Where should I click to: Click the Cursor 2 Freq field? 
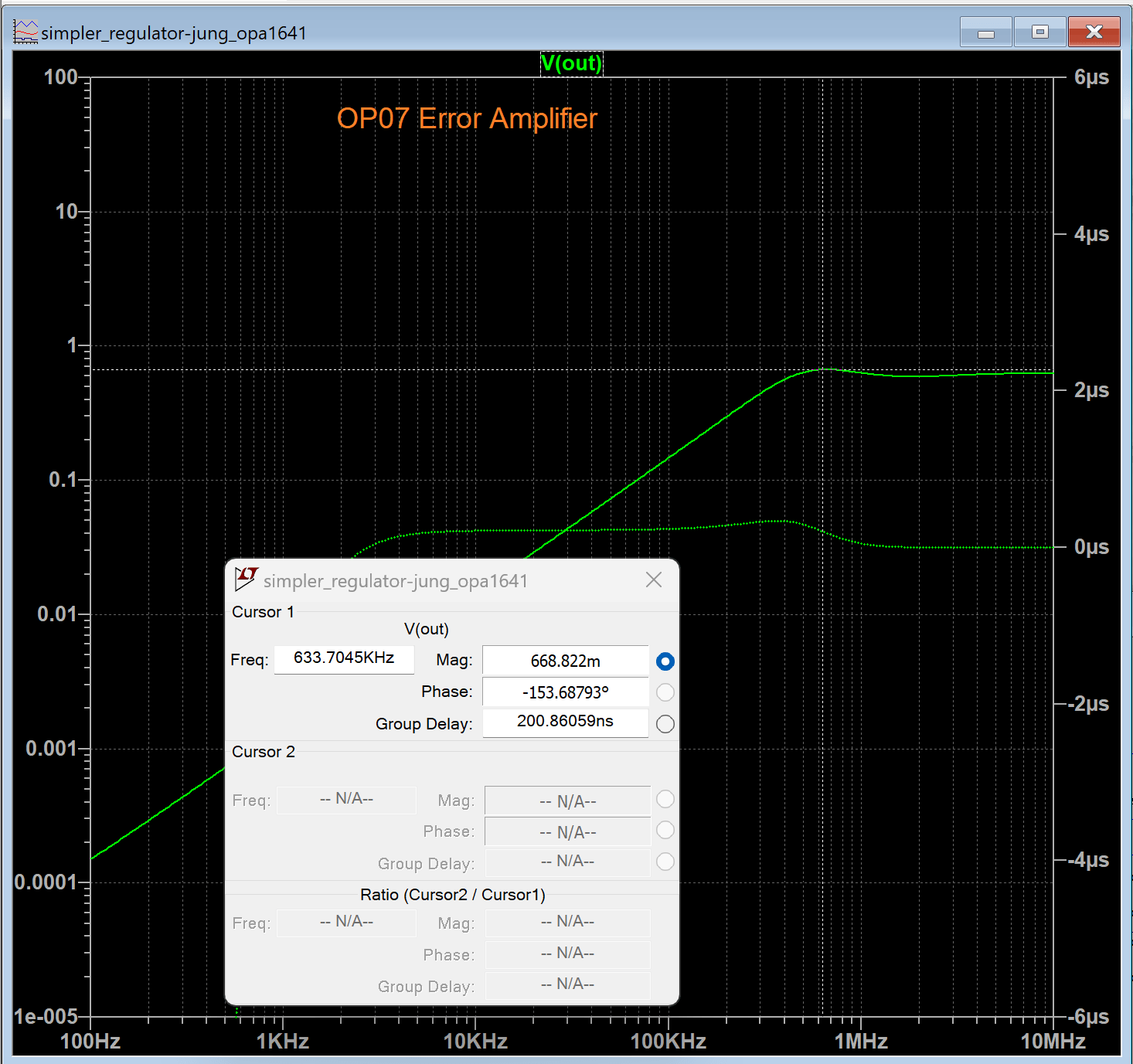[x=346, y=799]
